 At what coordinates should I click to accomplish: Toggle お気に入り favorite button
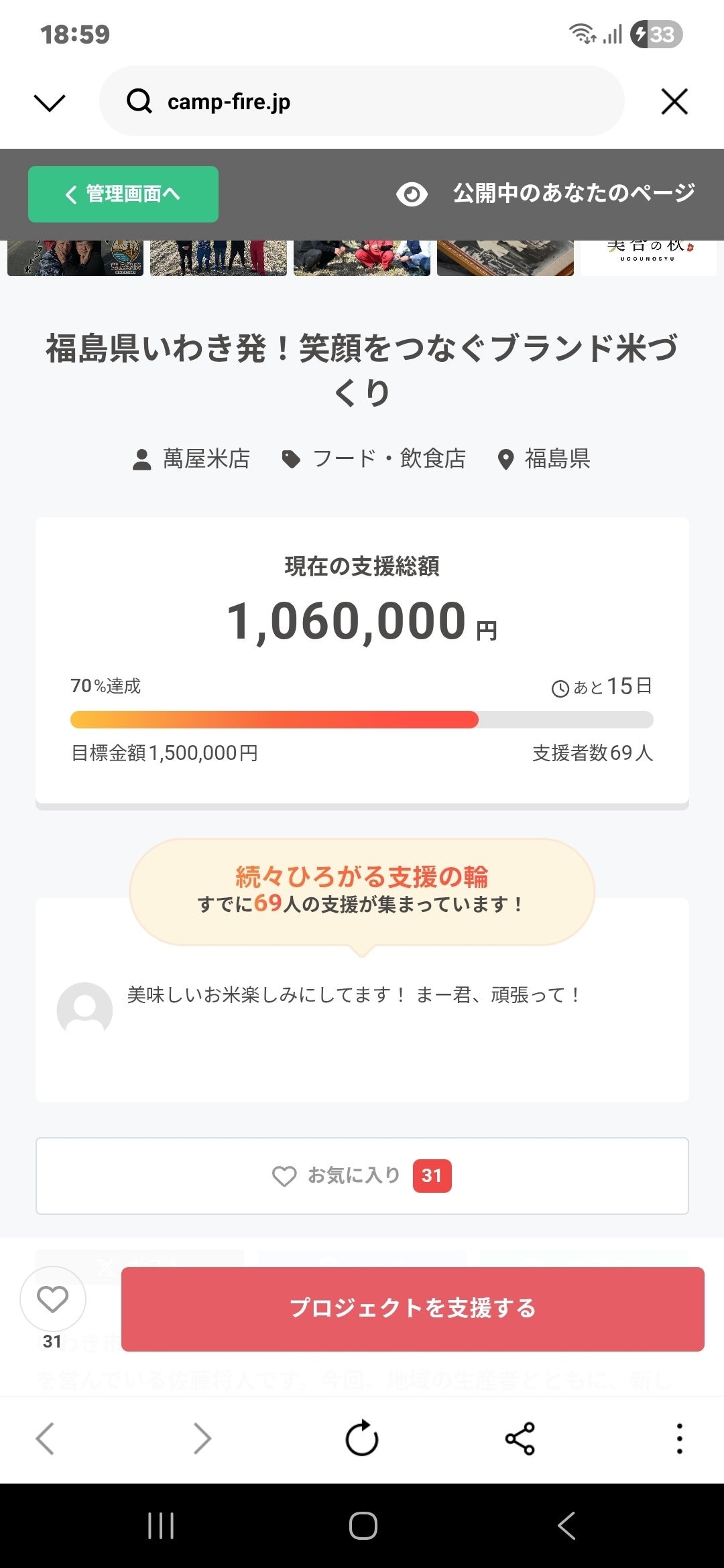(362, 1175)
